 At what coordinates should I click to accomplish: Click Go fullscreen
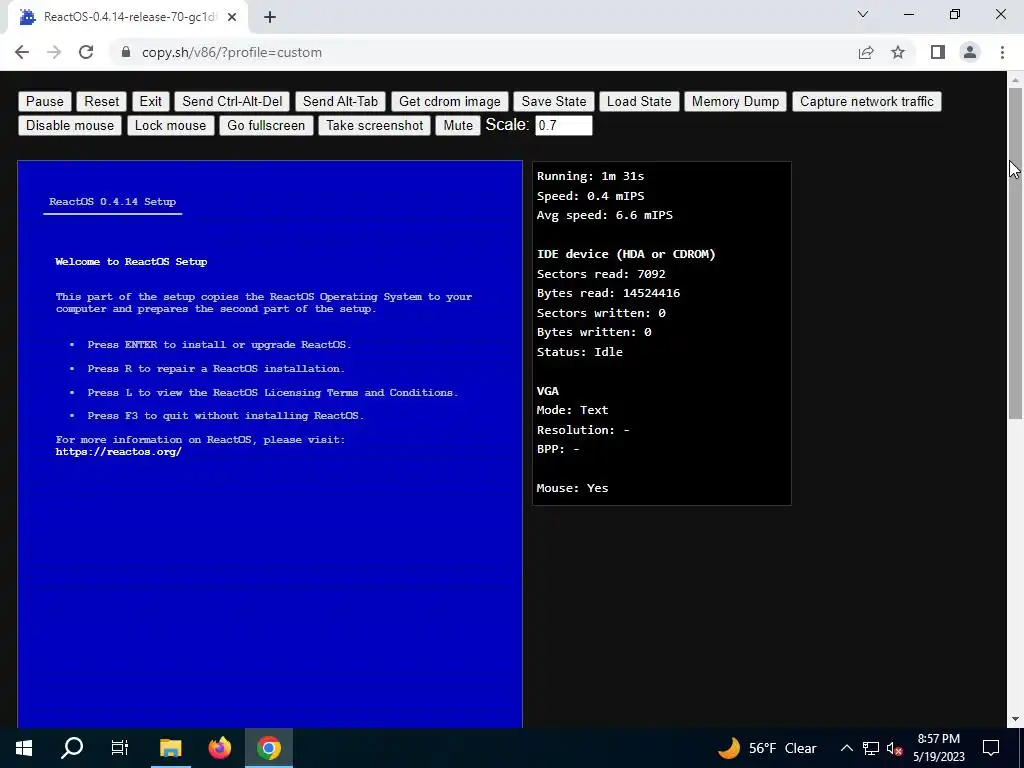[x=266, y=125]
